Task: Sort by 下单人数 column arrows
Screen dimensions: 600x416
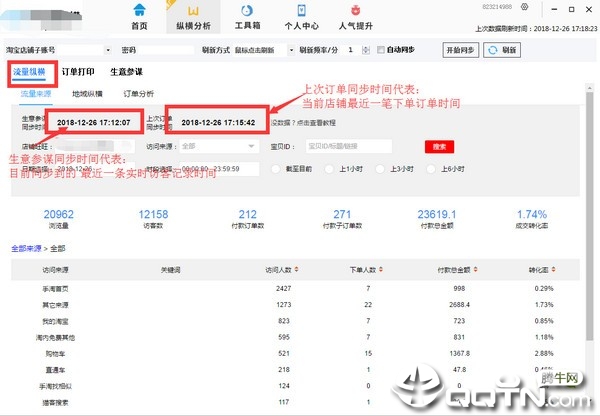Action: click(x=381, y=270)
